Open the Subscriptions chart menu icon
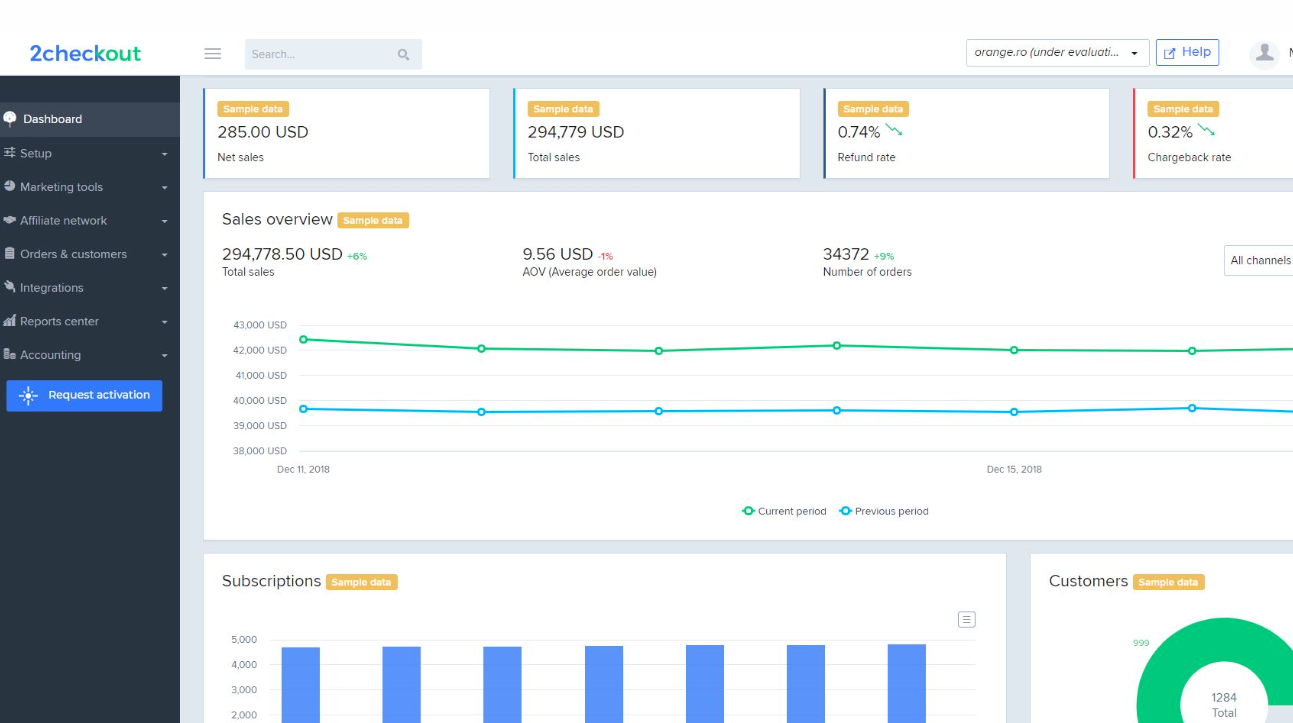 966,619
